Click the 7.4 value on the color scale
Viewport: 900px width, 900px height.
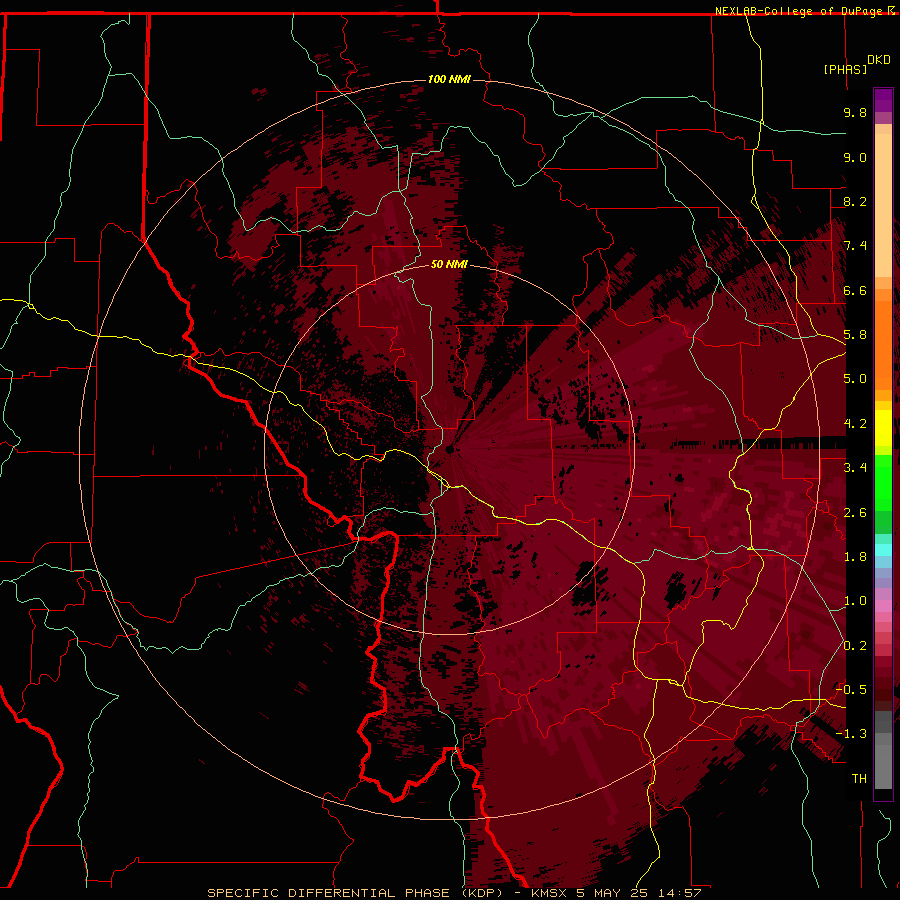click(855, 246)
